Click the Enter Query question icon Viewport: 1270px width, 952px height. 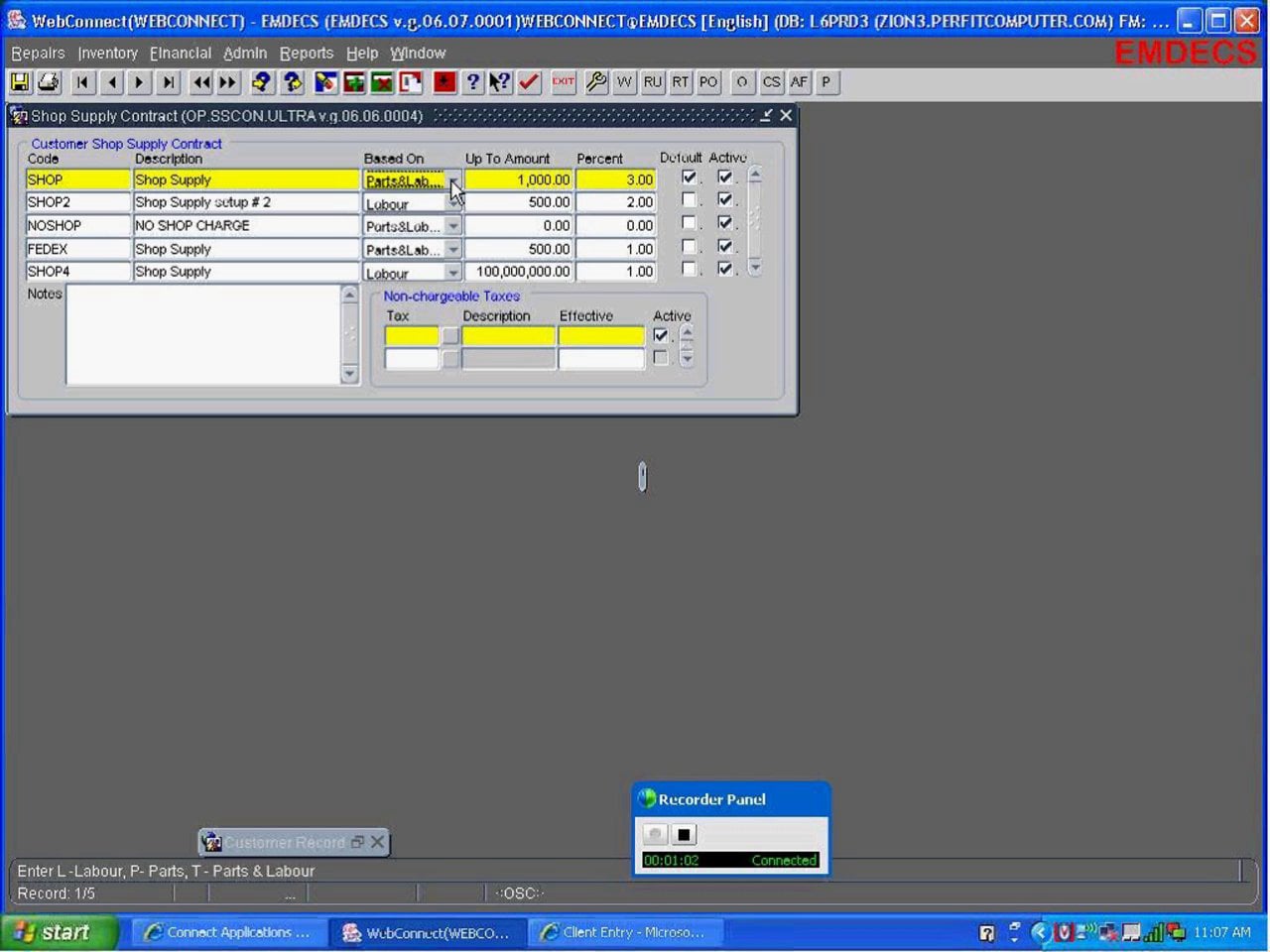[262, 82]
